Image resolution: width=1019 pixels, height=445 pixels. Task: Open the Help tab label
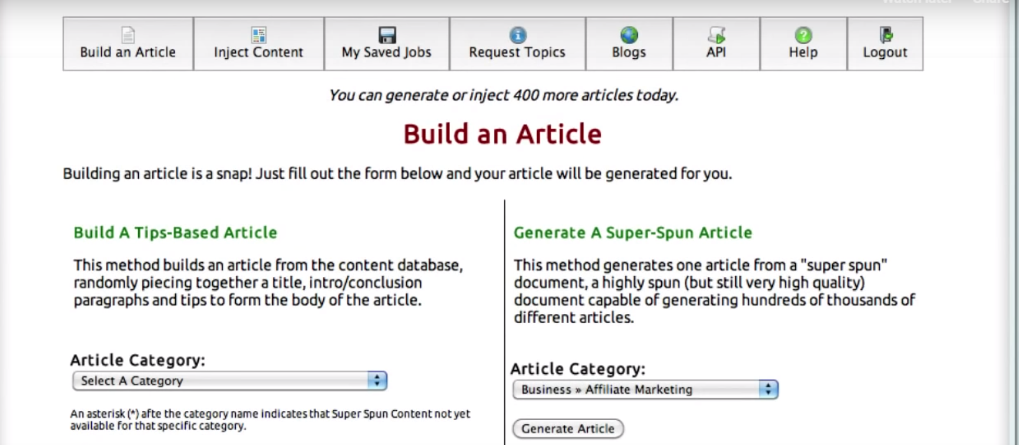803,53
